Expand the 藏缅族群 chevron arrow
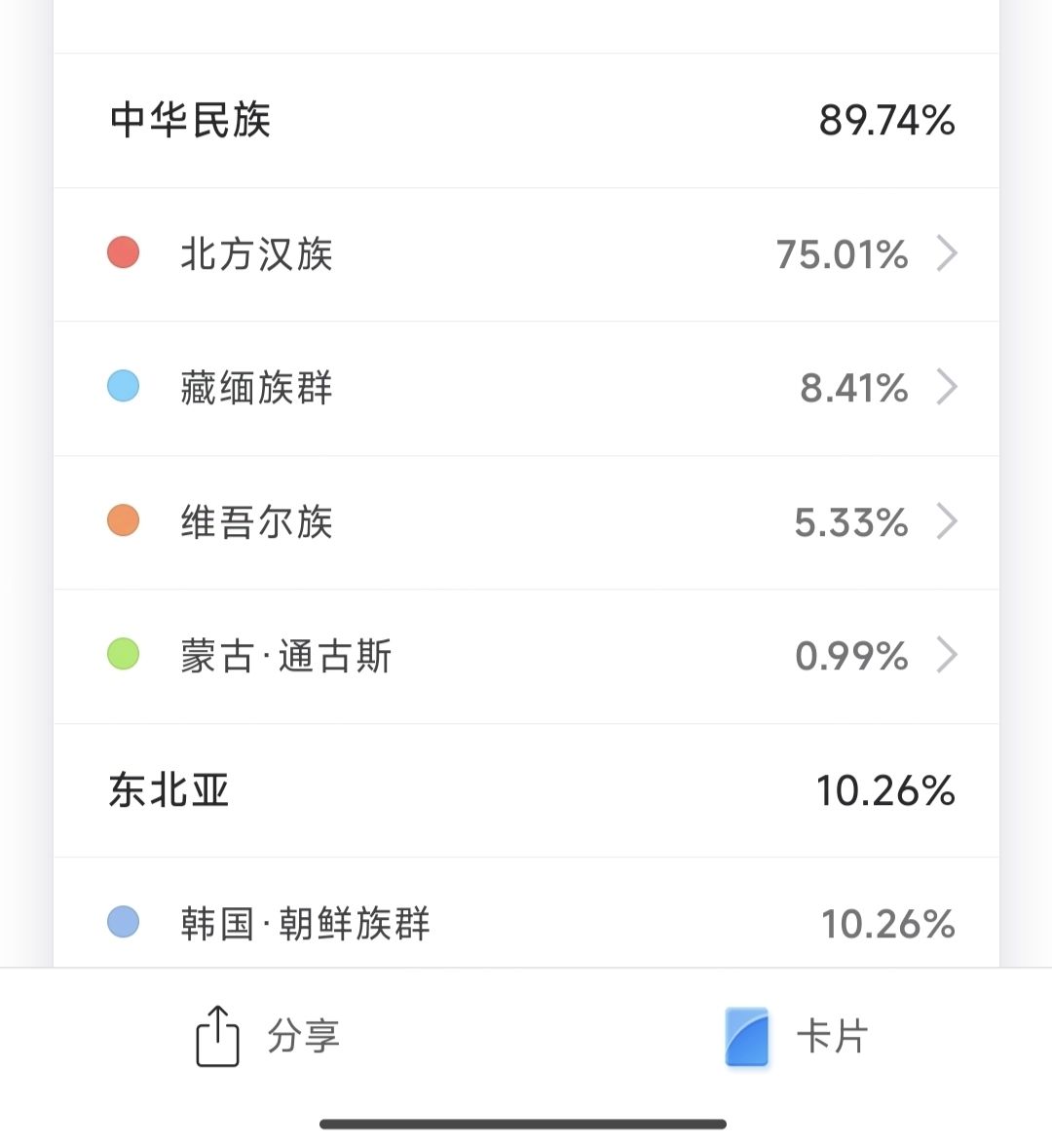Viewport: 1052px width, 1148px height. click(947, 387)
